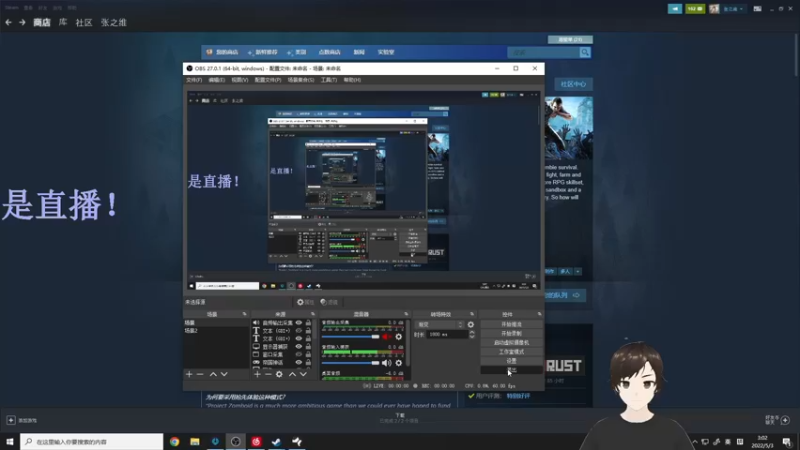Open the transition type dropdown
Viewport: 800px width, 450px height.
tap(440, 324)
